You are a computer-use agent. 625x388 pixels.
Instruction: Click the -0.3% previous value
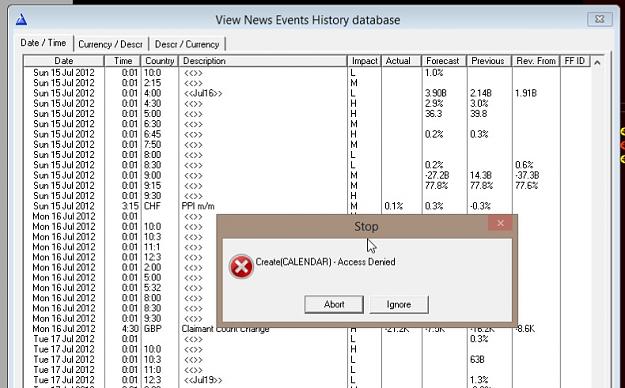click(x=480, y=206)
